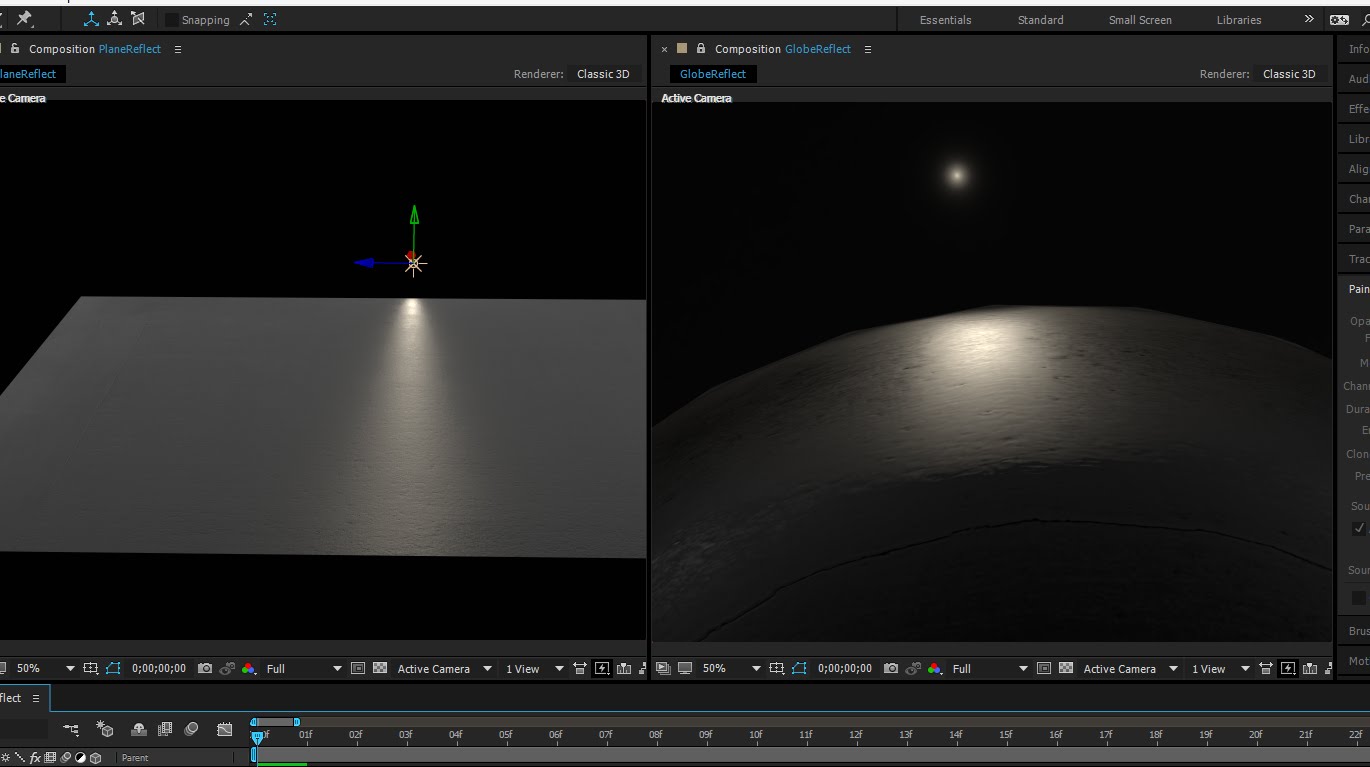Click the timeline ruler at 10f
1370x767 pixels.
[755, 735]
